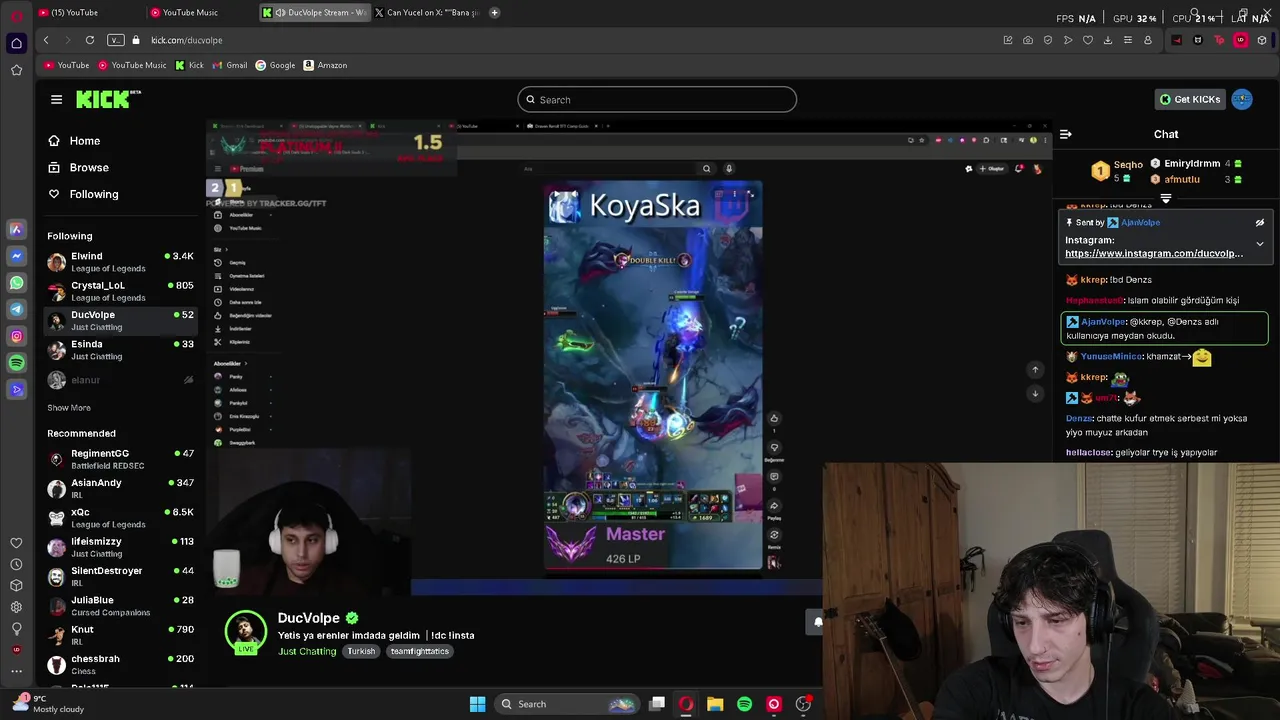Jump down with the chat arrow-down button
1280x720 pixels.
coord(1035,394)
